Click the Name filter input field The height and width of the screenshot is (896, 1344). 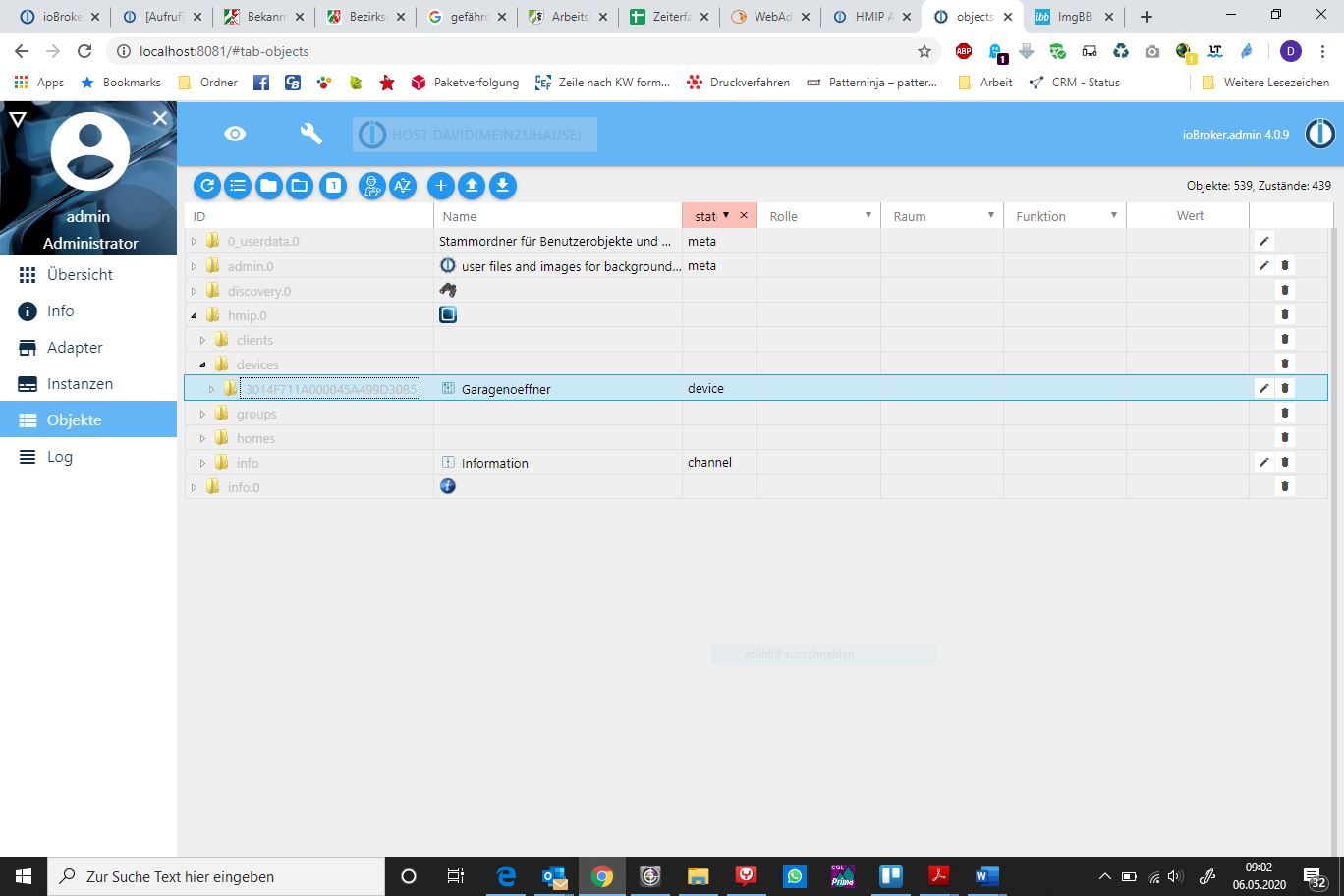pyautogui.click(x=557, y=216)
